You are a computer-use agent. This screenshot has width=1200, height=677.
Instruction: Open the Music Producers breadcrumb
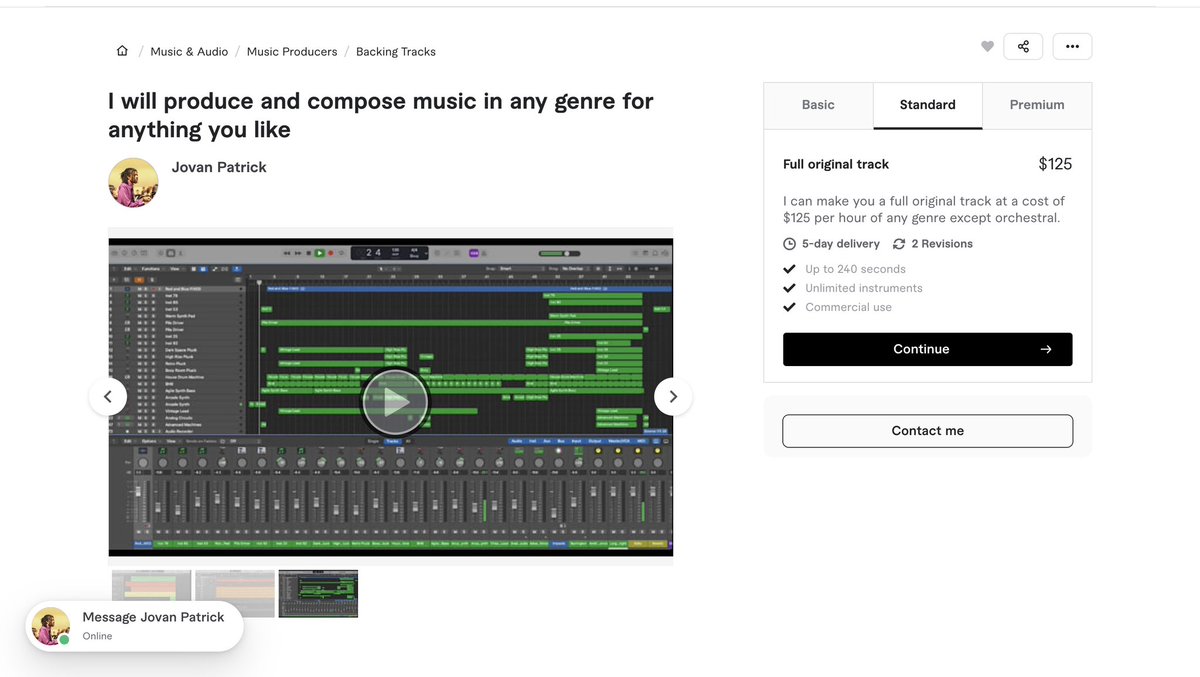292,51
